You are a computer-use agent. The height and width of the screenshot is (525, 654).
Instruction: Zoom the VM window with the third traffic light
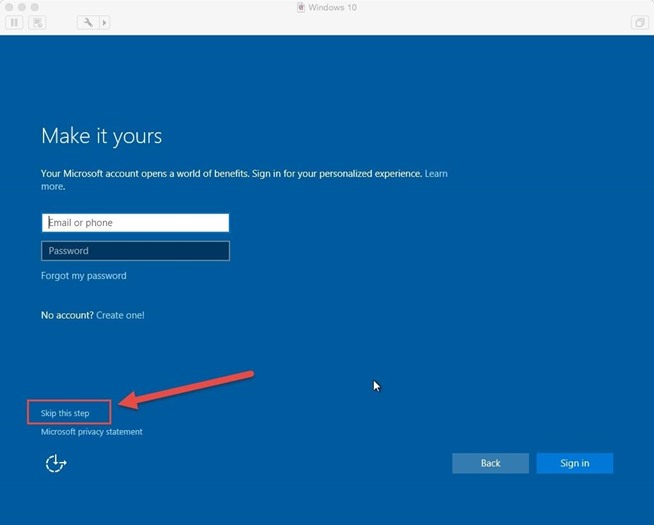click(x=33, y=7)
